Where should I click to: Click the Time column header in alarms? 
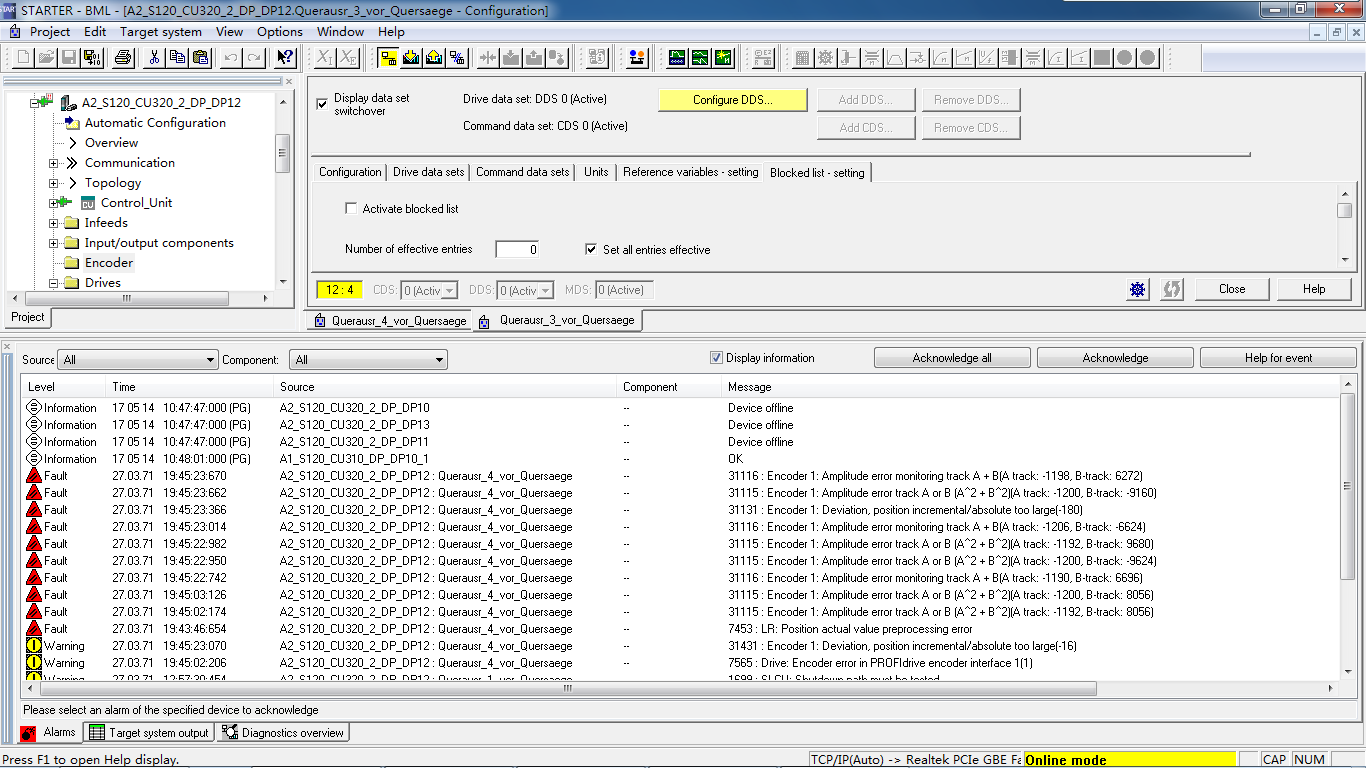(x=190, y=387)
